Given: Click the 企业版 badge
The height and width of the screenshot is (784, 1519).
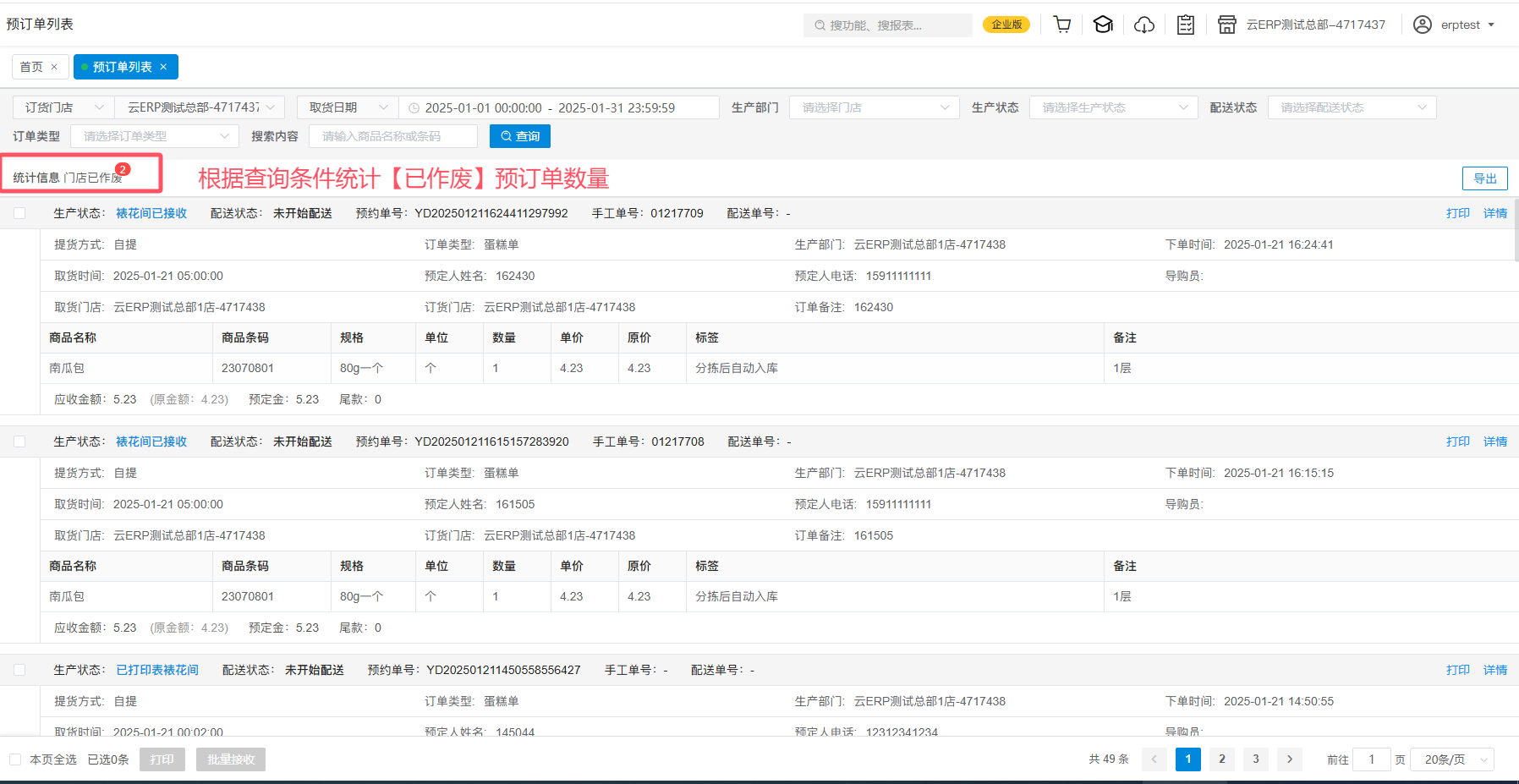Looking at the screenshot, I should 1006,25.
